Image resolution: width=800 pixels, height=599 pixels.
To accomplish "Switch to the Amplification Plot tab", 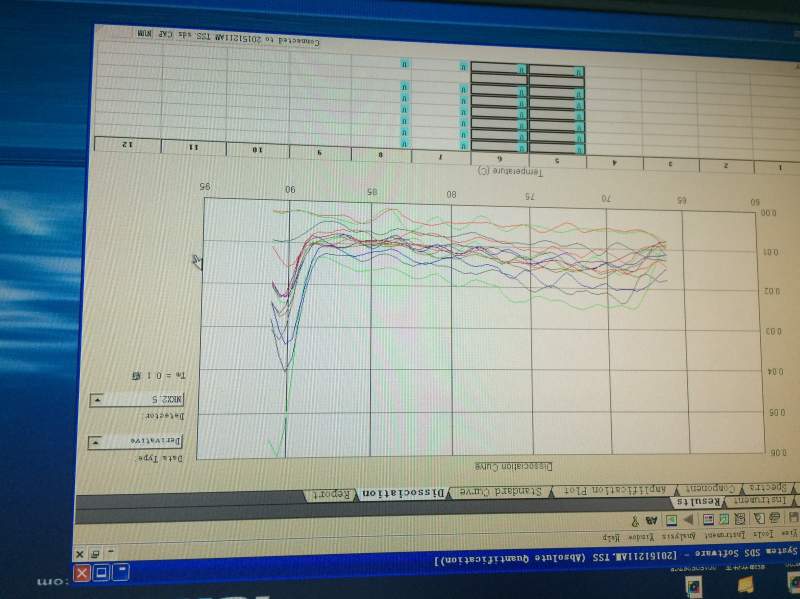I will (x=614, y=490).
